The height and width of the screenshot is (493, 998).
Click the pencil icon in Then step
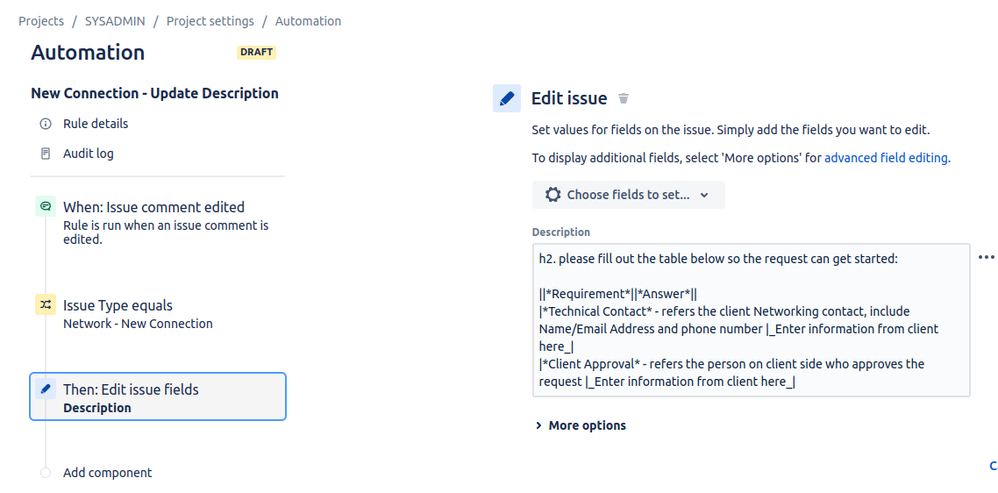click(x=45, y=389)
